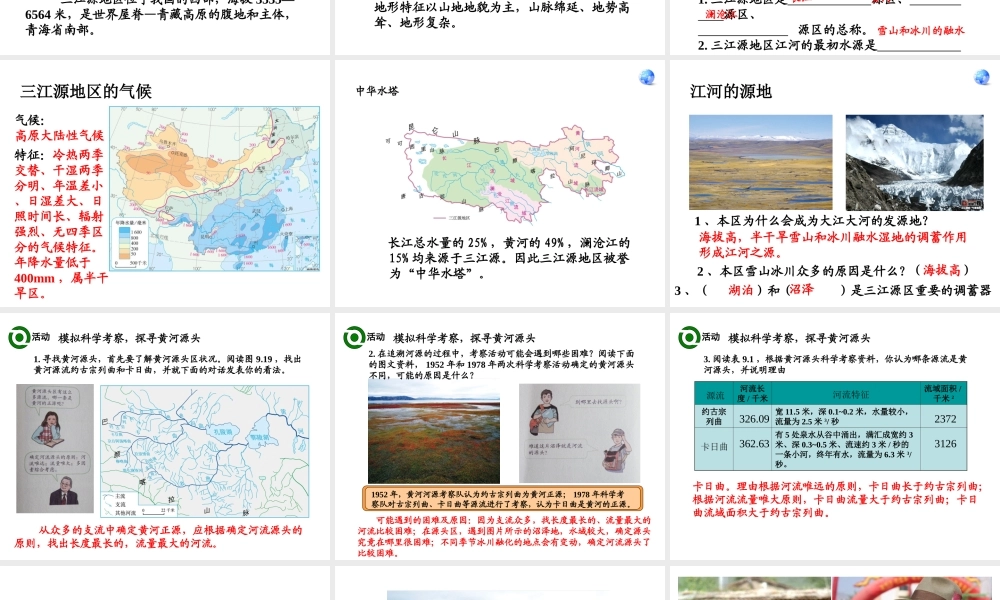This screenshot has height=600, width=1000.
Task: Click the 特征: label
Action: pyautogui.click(x=31, y=155)
